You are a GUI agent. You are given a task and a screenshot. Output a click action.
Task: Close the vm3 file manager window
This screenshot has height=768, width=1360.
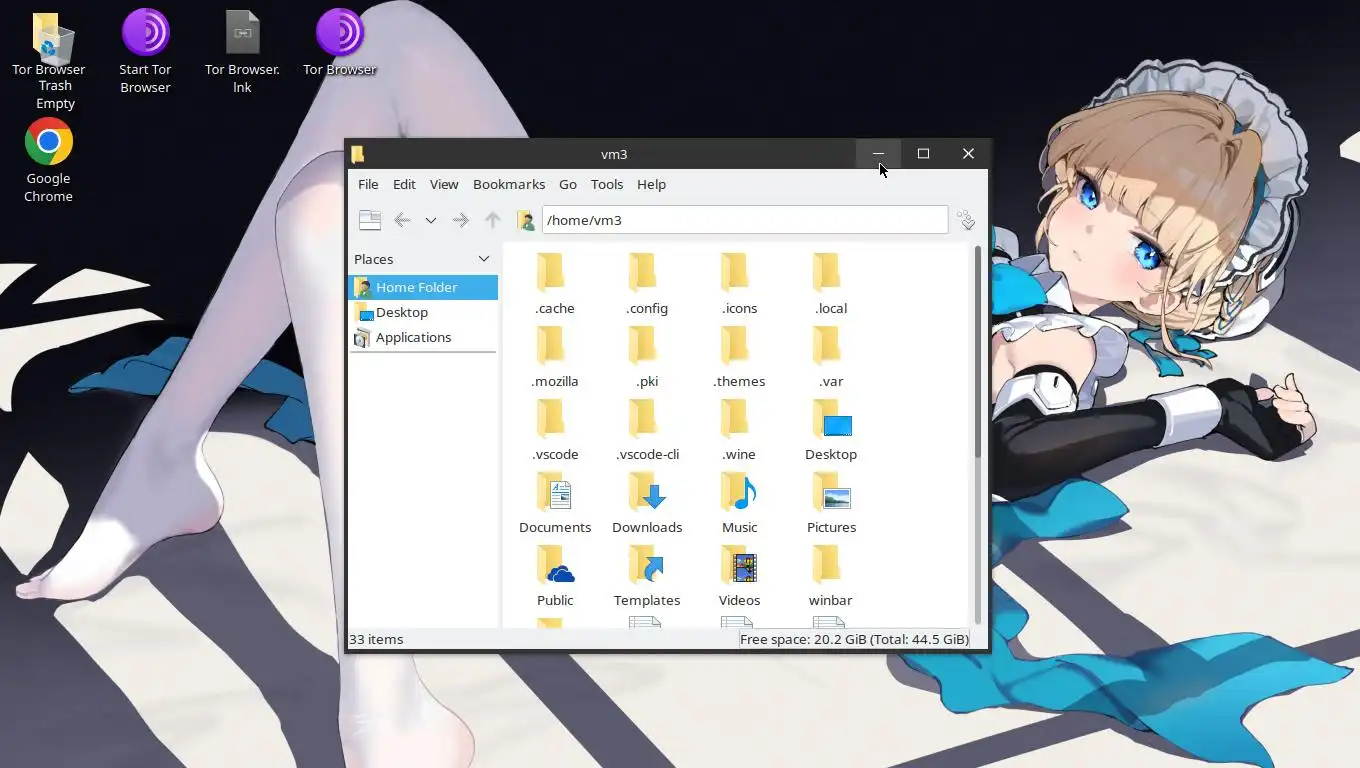click(968, 153)
